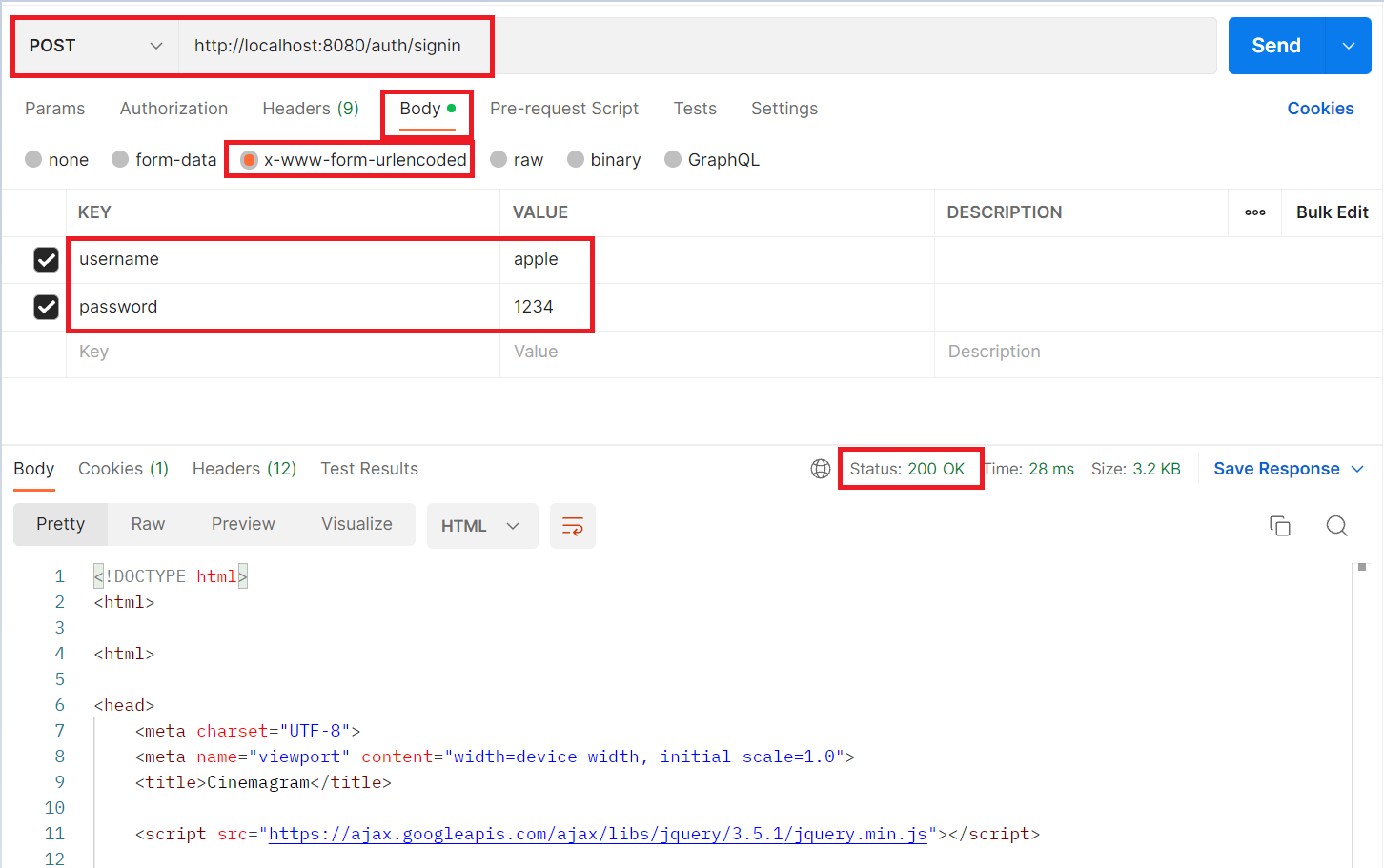Open the HTTP method dropdown showing POST
The height and width of the screenshot is (868, 1384).
95,46
